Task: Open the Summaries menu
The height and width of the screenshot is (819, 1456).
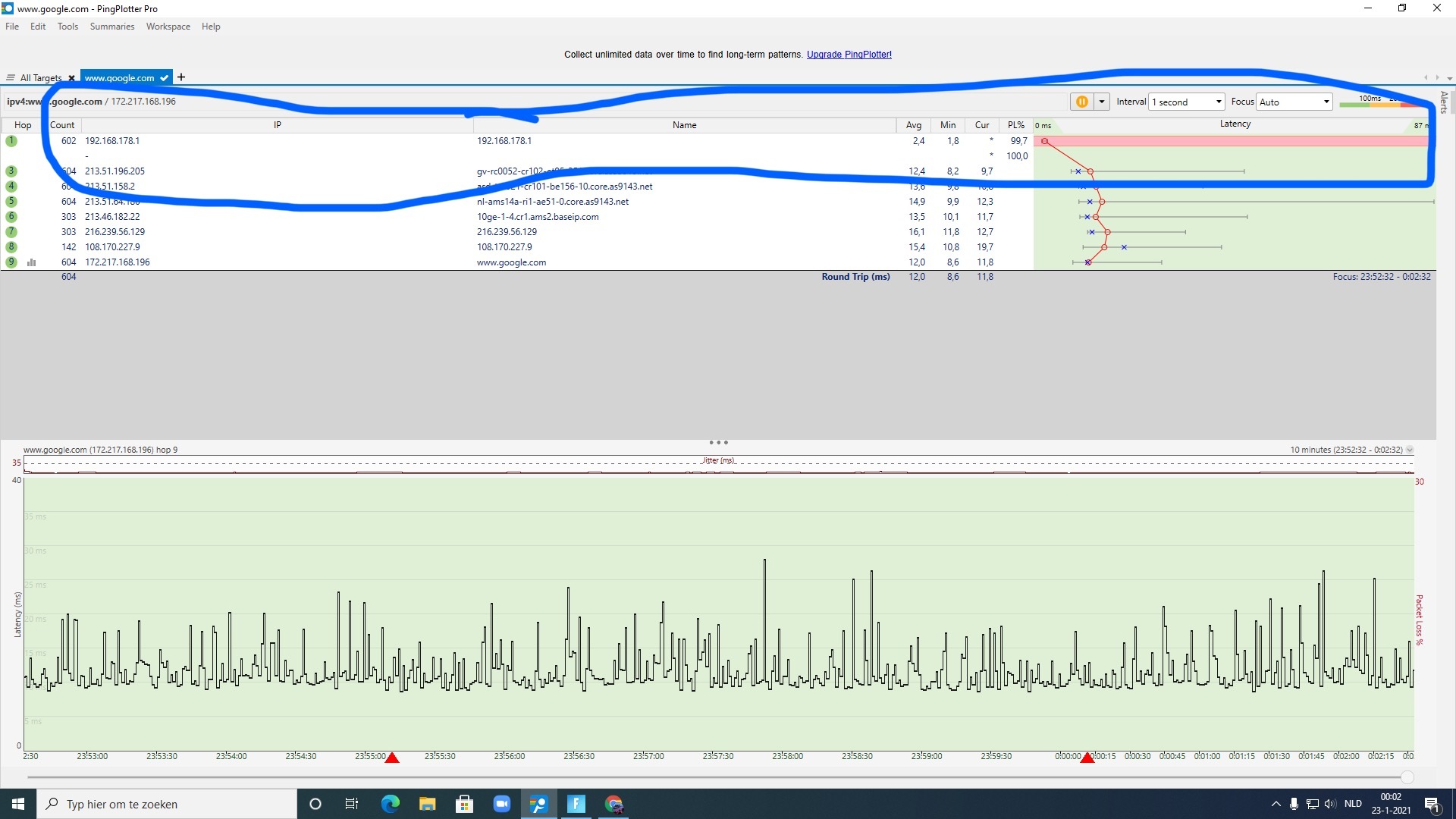Action: (111, 27)
